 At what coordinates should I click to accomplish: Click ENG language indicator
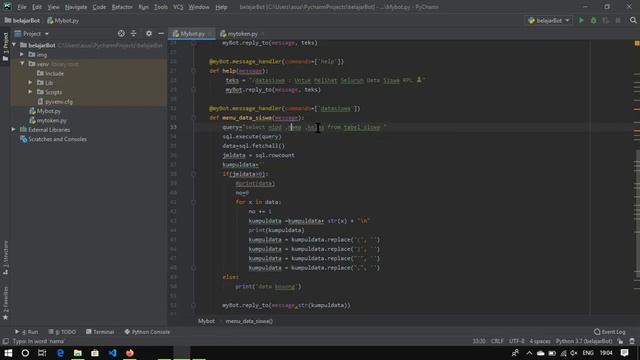click(588, 353)
